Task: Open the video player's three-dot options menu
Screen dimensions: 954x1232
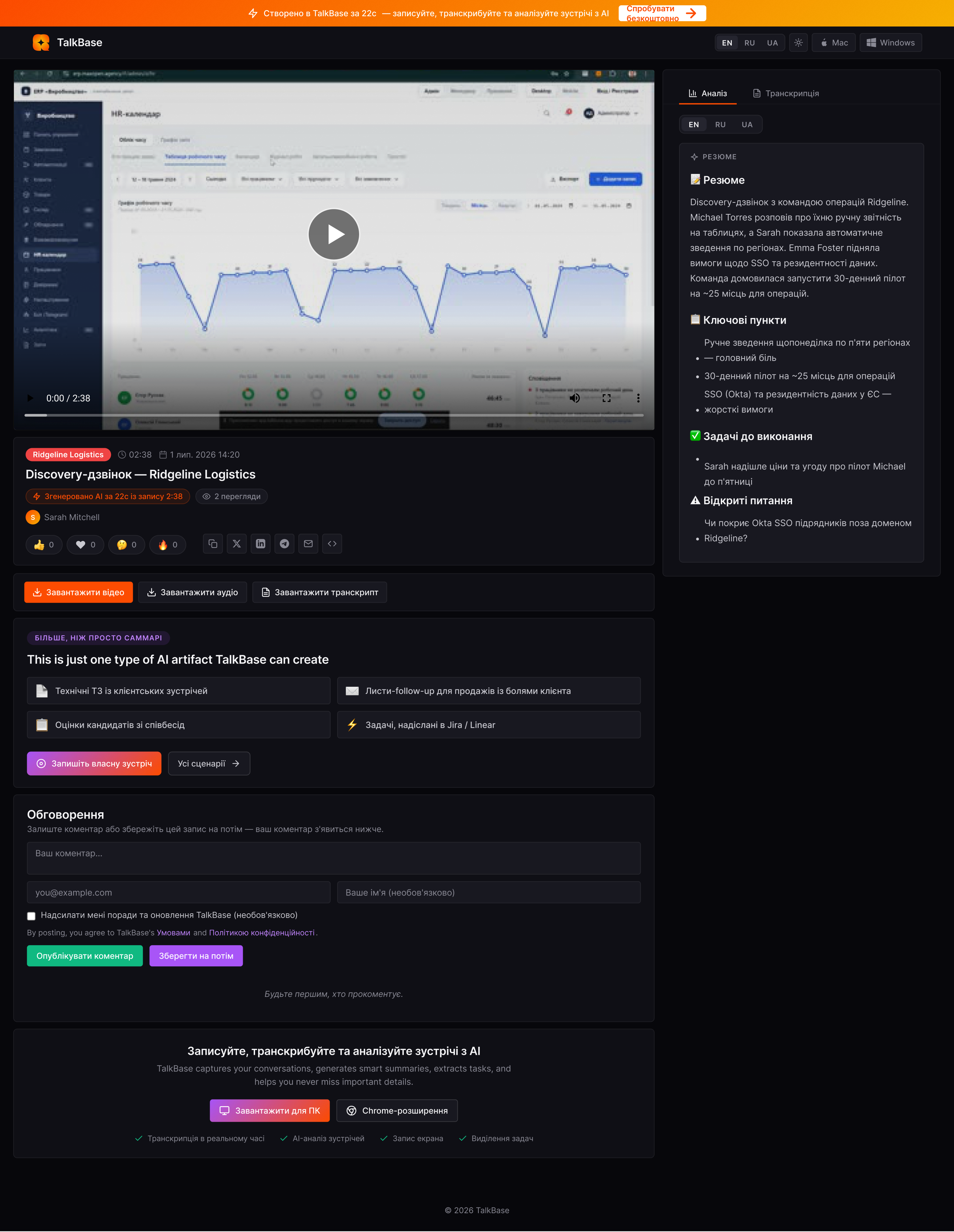Action: point(638,398)
